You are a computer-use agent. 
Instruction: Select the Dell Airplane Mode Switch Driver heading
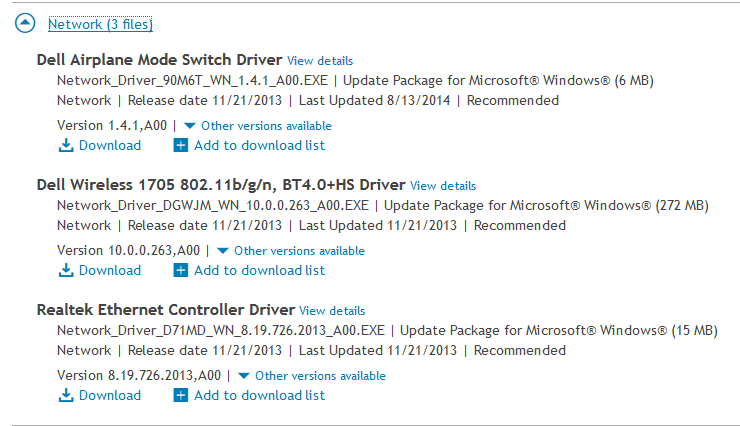pos(160,60)
